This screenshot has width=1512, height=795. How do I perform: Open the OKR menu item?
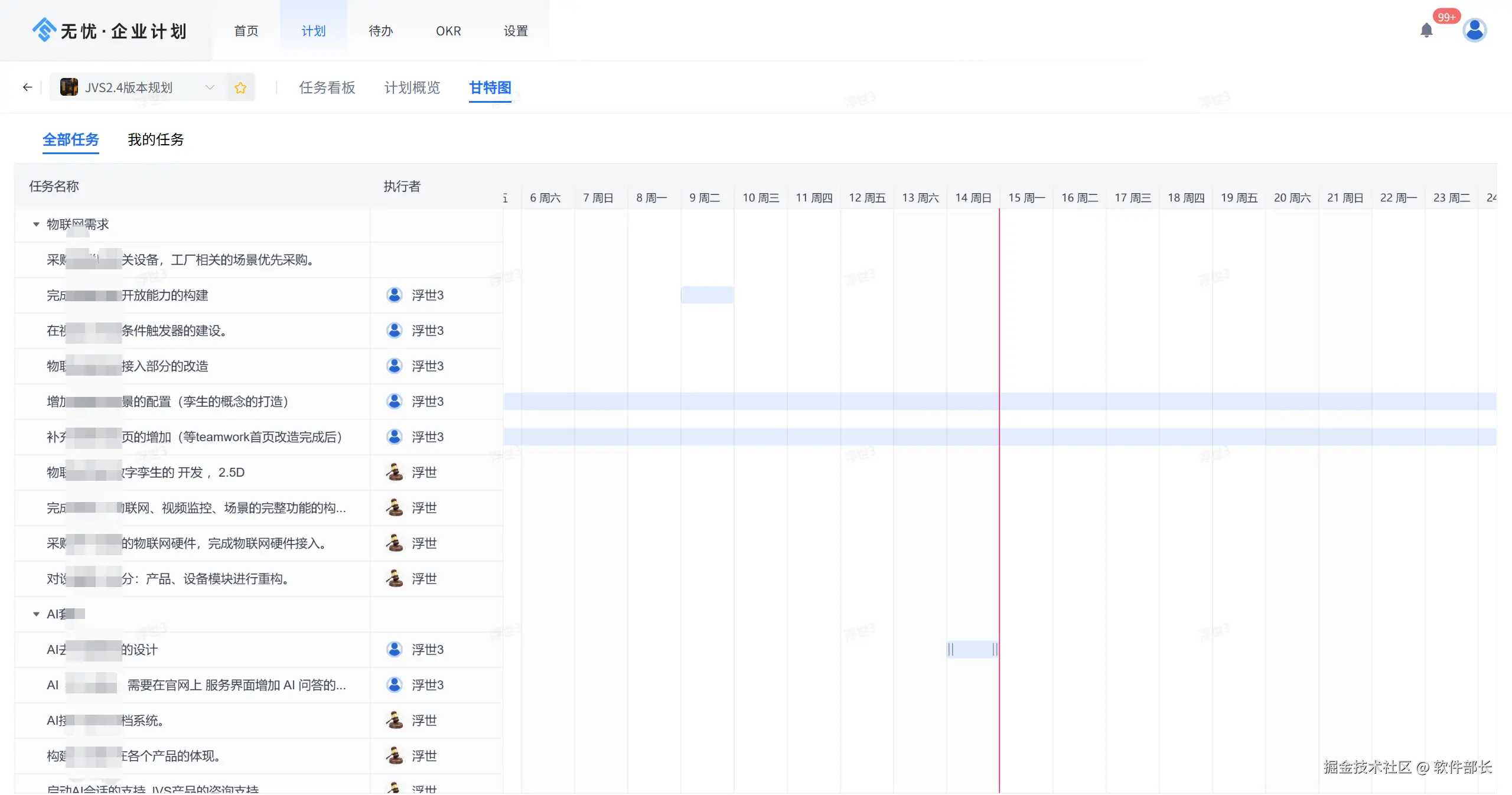point(448,31)
